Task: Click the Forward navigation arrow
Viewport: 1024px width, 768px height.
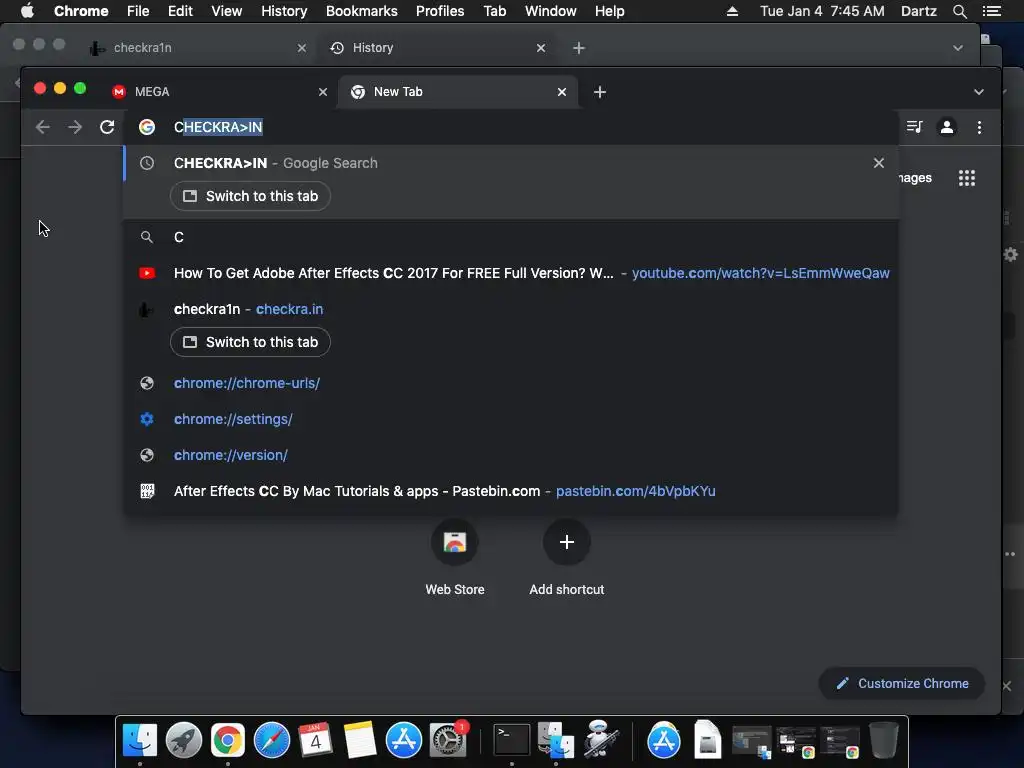Action: pos(75,127)
